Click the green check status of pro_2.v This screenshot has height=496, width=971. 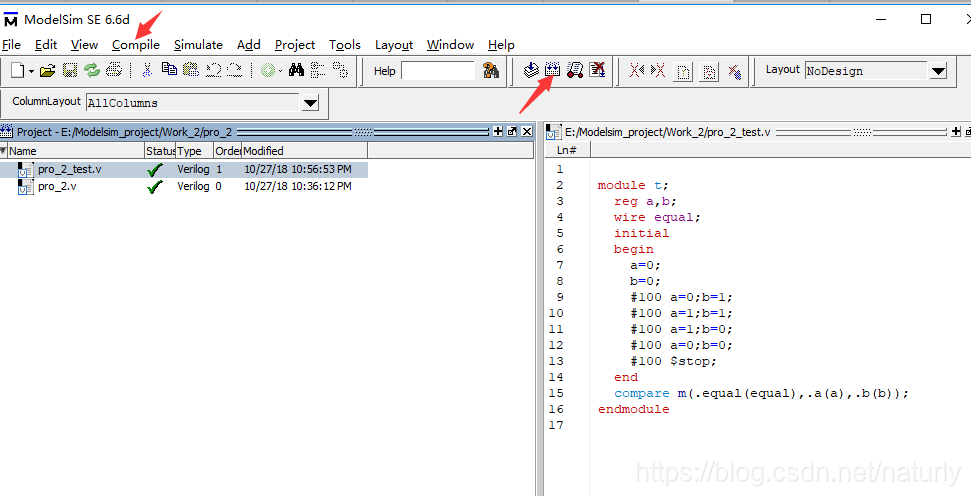tap(155, 186)
